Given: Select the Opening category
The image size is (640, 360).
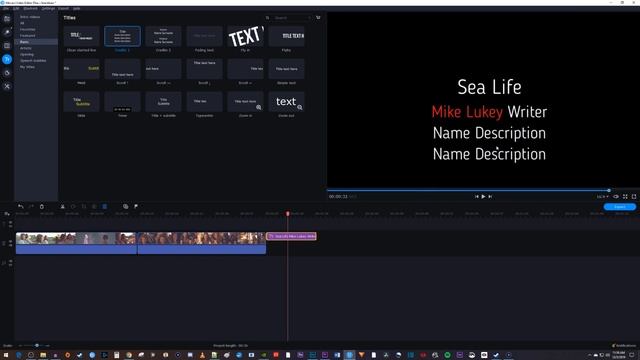Looking at the screenshot, I should coord(27,54).
